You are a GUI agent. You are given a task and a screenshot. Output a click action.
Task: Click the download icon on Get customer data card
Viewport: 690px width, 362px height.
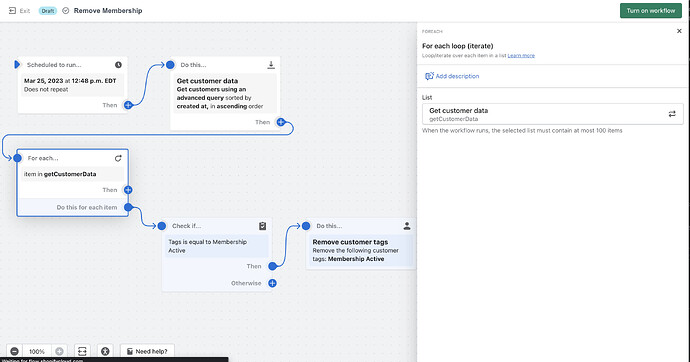pyautogui.click(x=271, y=65)
